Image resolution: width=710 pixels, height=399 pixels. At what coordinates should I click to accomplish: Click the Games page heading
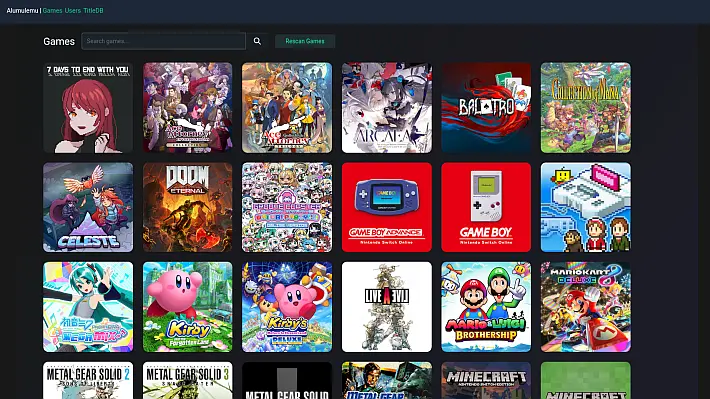tap(59, 41)
